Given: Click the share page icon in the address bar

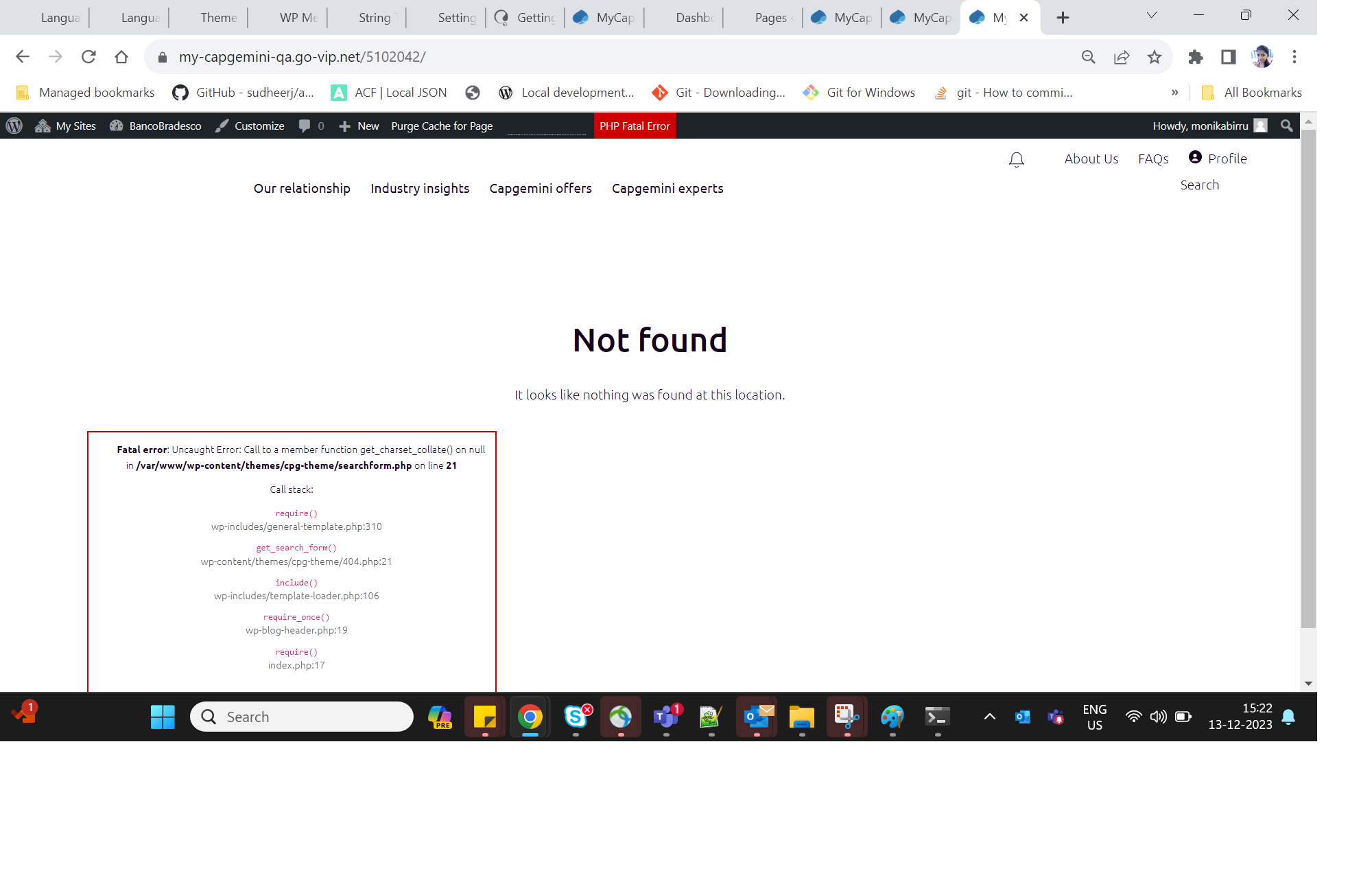Looking at the screenshot, I should point(1122,57).
